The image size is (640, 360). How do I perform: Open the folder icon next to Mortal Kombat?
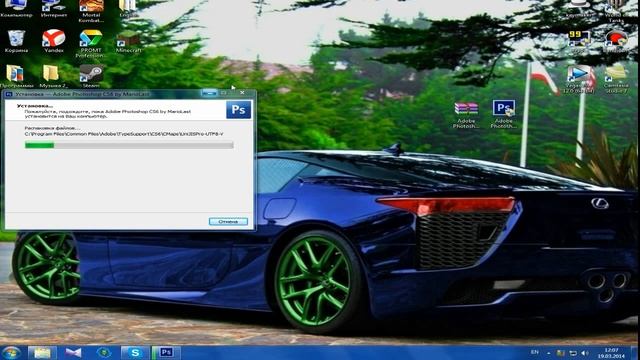click(x=128, y=9)
